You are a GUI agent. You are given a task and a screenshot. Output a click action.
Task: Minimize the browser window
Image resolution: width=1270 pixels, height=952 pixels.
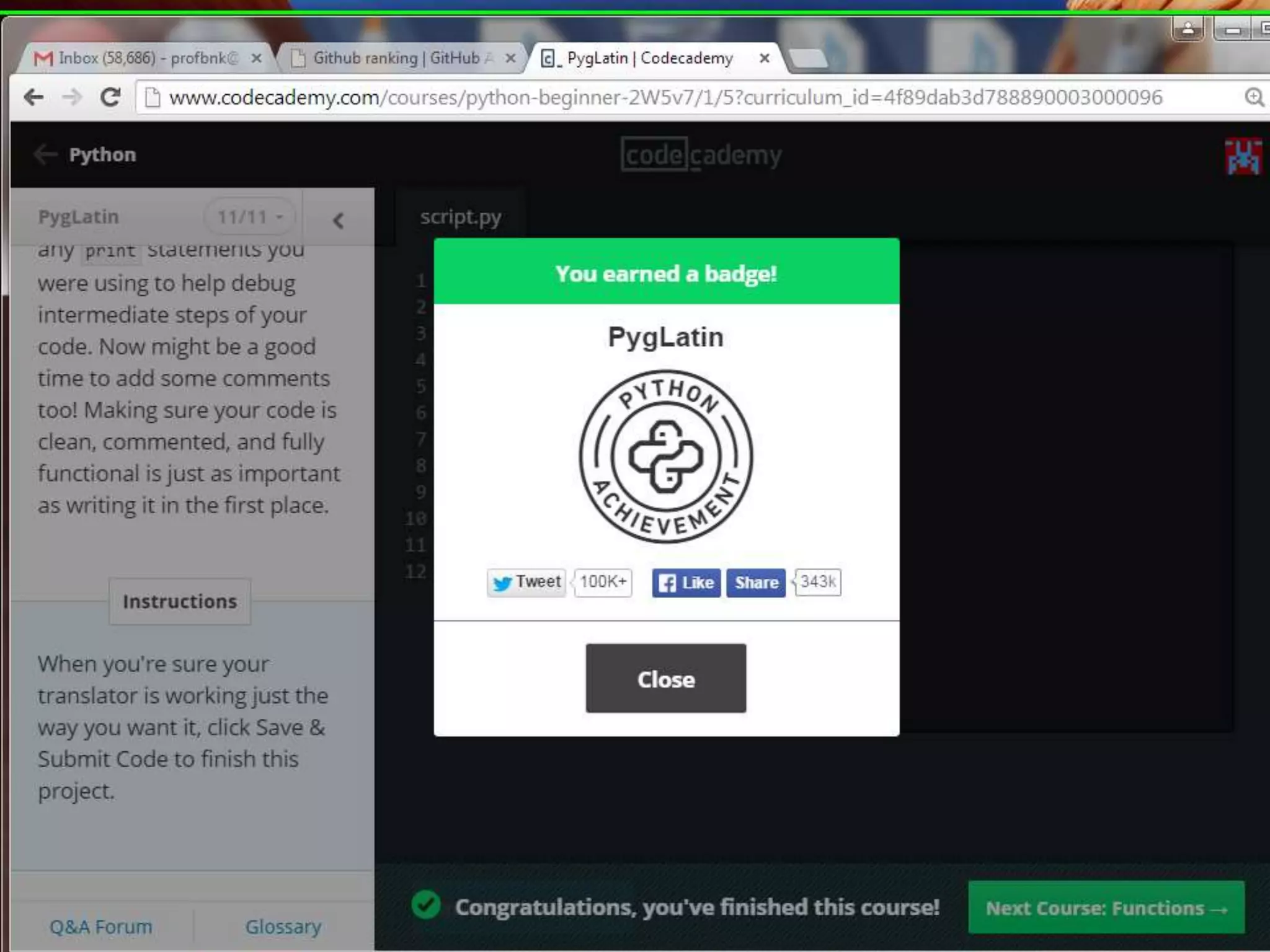click(1232, 29)
